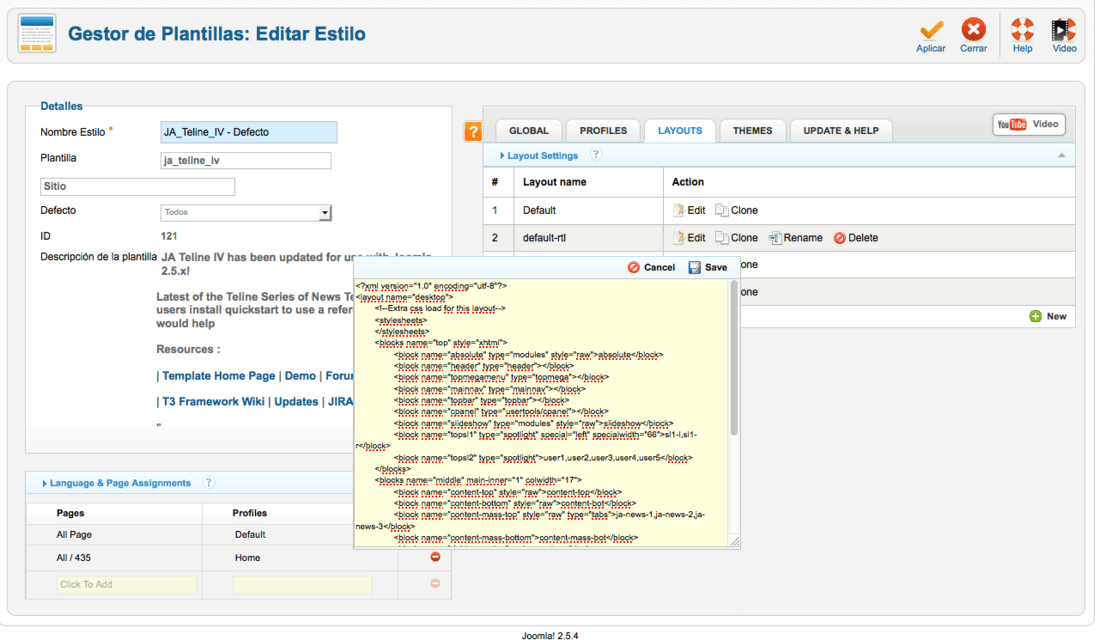This screenshot has height=640, width=1100.
Task: Click Rename icon for default-rtl layout
Action: pyautogui.click(x=775, y=238)
